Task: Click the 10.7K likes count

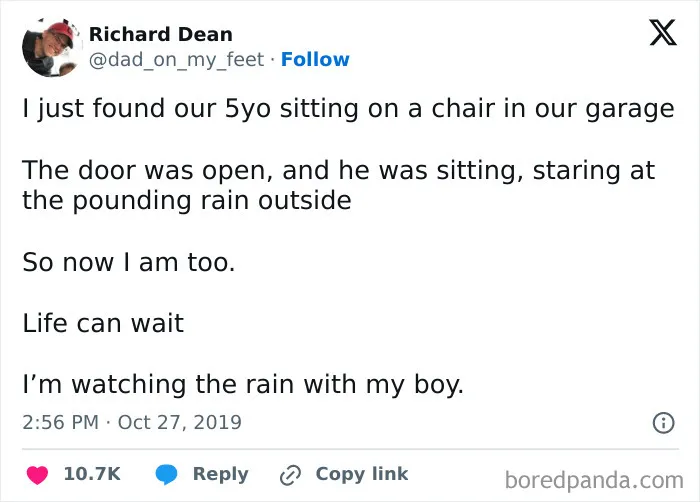Action: pos(92,474)
